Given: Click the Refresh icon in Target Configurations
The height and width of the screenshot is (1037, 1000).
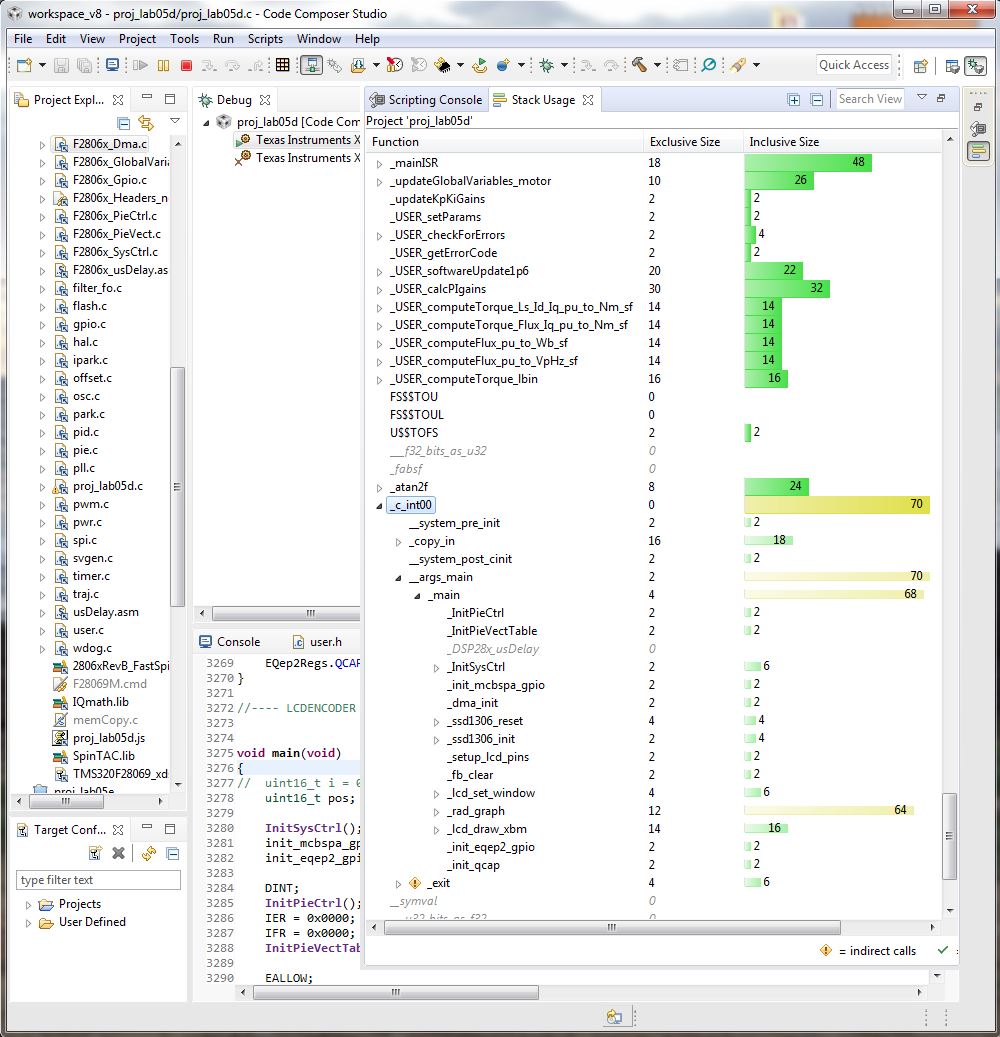Looking at the screenshot, I should pyautogui.click(x=148, y=853).
